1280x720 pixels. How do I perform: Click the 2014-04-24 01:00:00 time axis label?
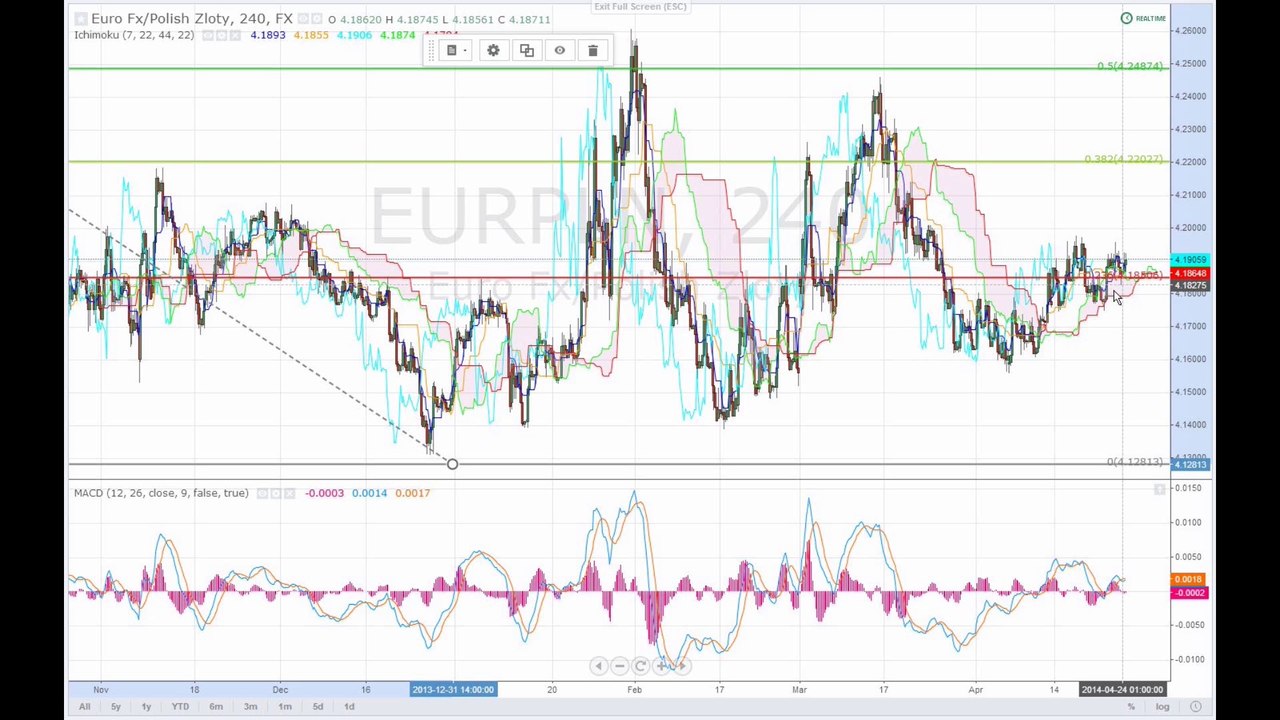1123,689
